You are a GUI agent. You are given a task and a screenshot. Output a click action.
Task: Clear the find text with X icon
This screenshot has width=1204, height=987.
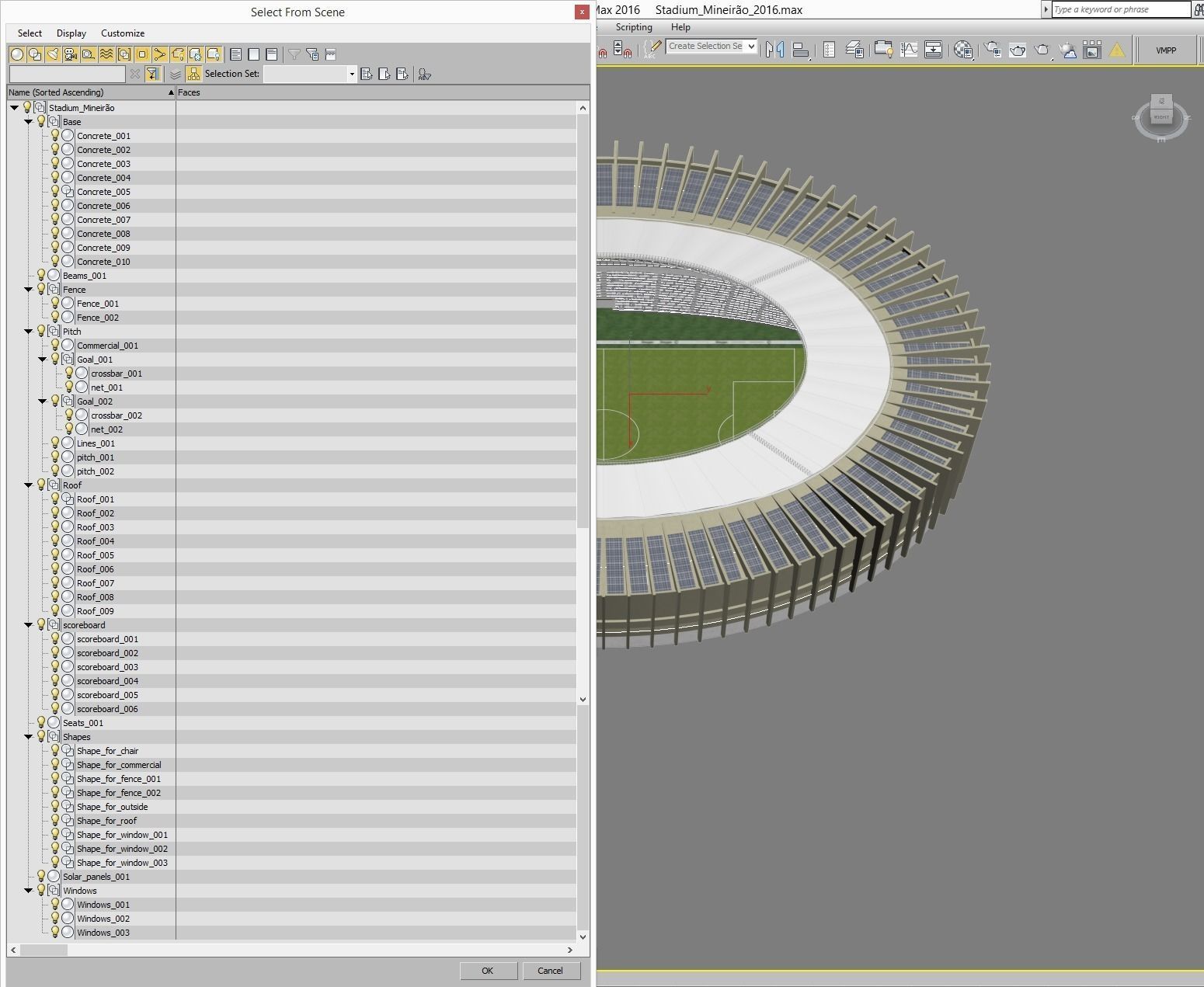[135, 74]
